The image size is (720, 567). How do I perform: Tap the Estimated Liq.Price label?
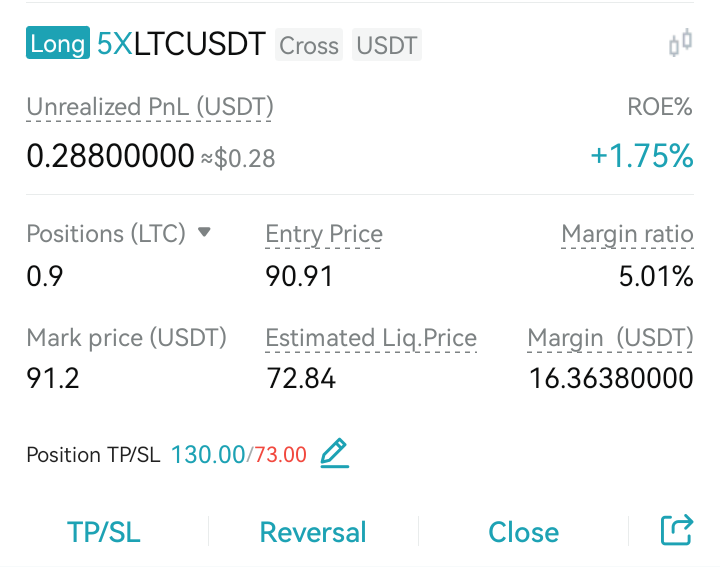[371, 339]
